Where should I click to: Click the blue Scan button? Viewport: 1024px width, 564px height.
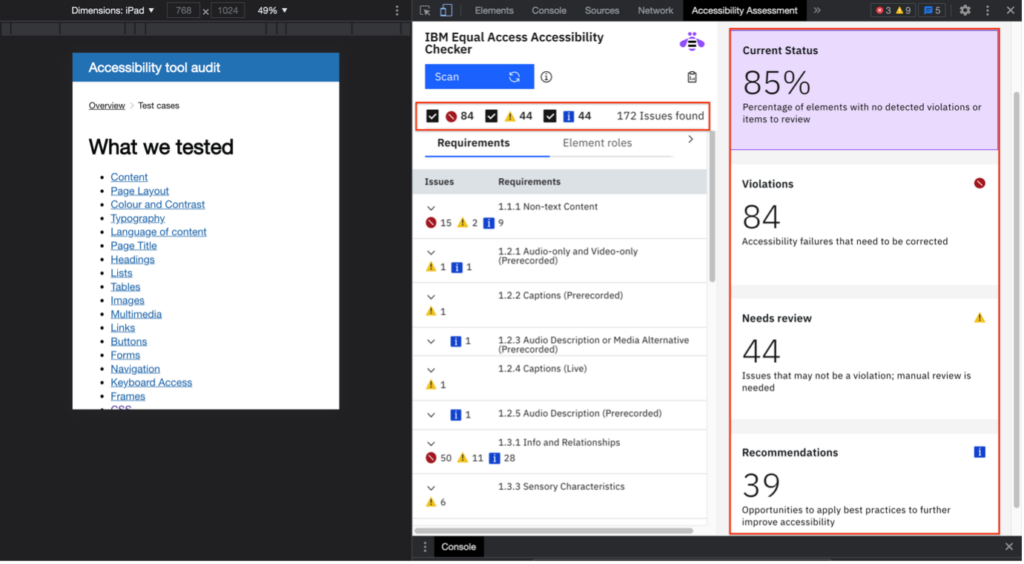coord(479,77)
